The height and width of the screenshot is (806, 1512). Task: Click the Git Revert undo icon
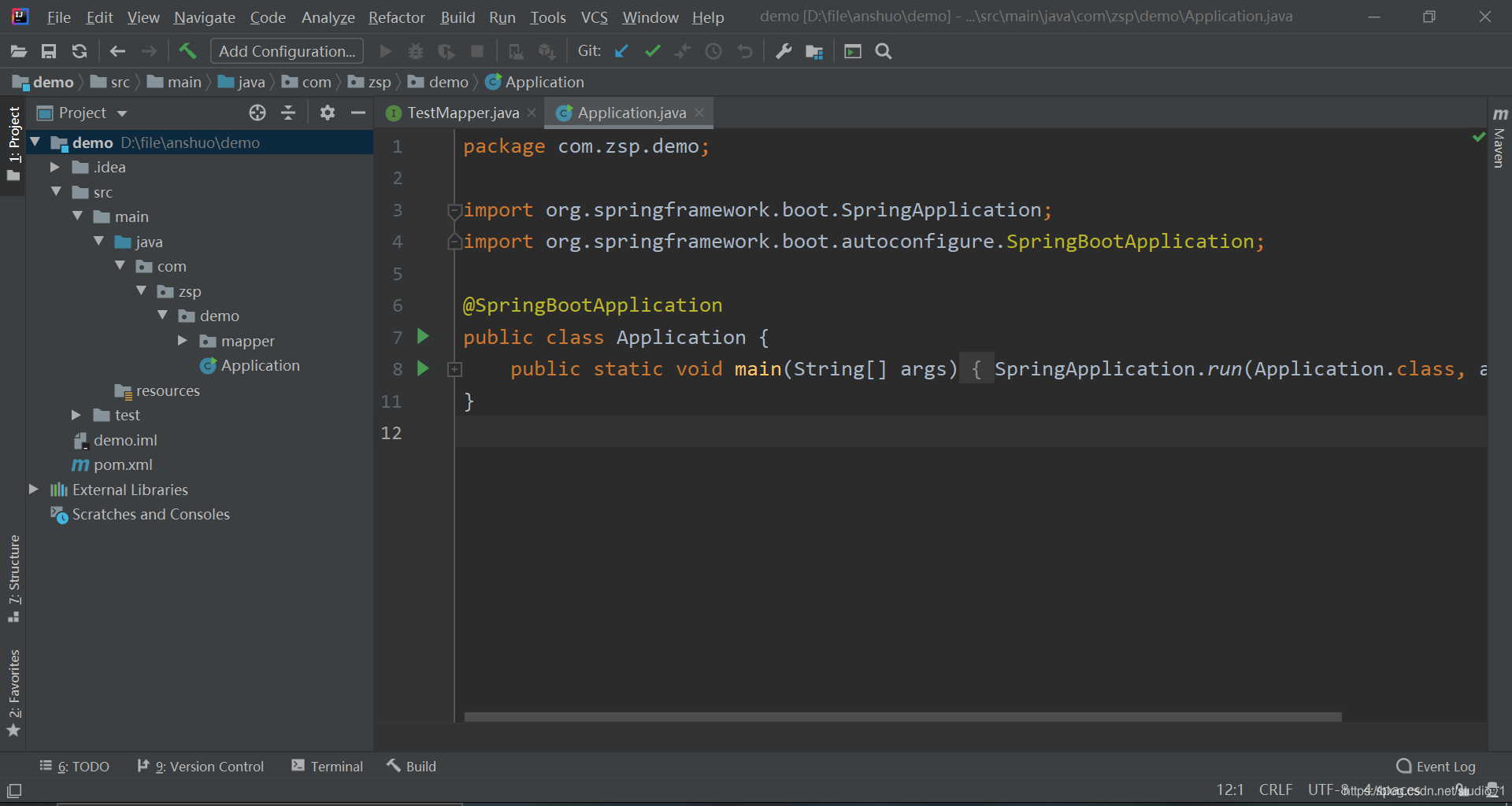[x=744, y=51]
